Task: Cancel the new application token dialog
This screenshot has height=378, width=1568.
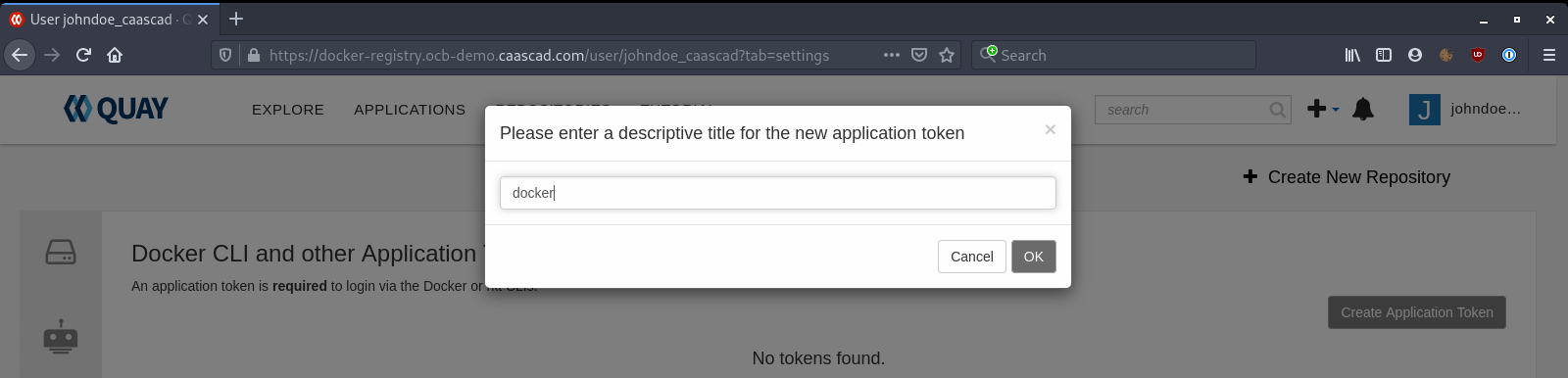Action: pyautogui.click(x=971, y=257)
